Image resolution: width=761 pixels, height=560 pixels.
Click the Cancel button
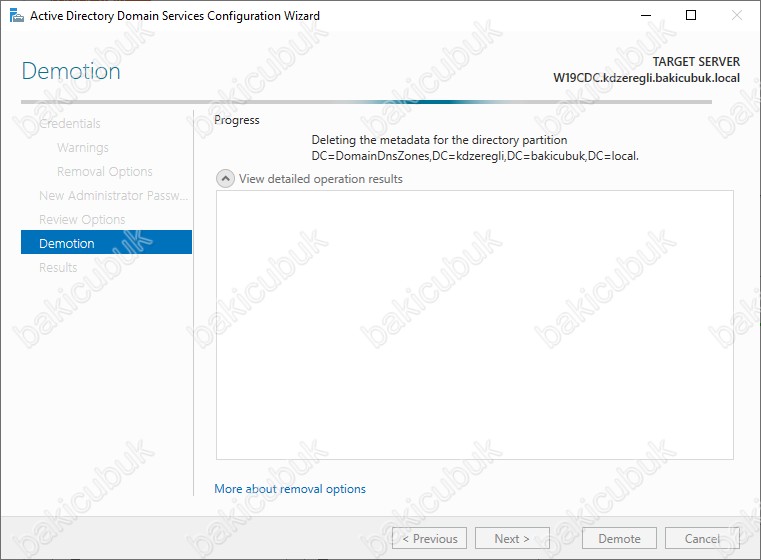coord(702,539)
